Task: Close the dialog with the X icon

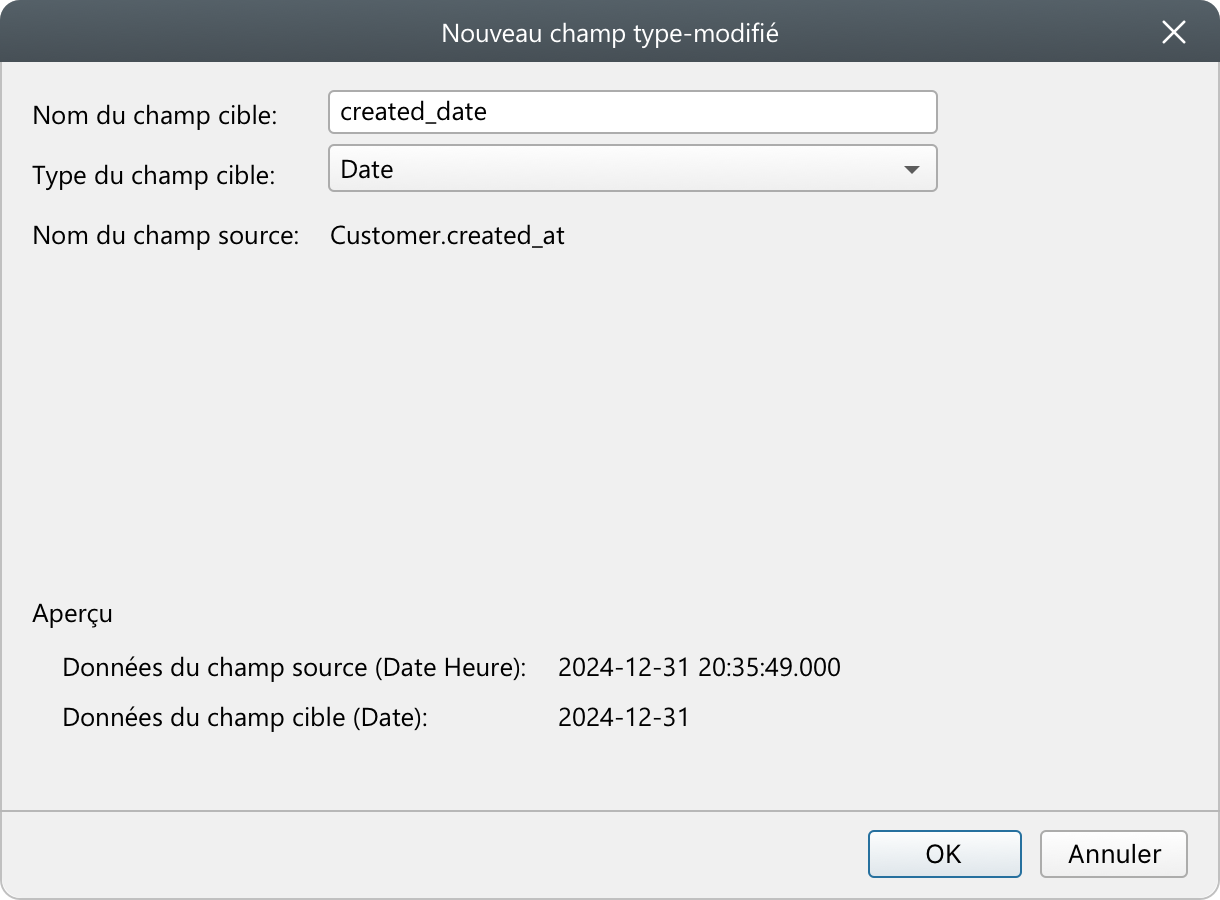Action: pyautogui.click(x=1173, y=32)
